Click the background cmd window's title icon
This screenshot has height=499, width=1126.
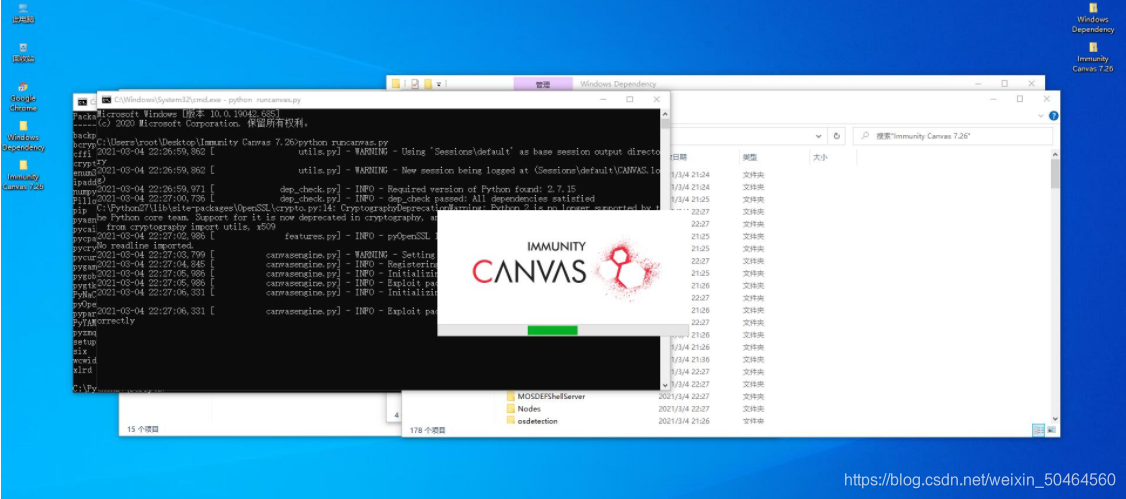(82, 102)
